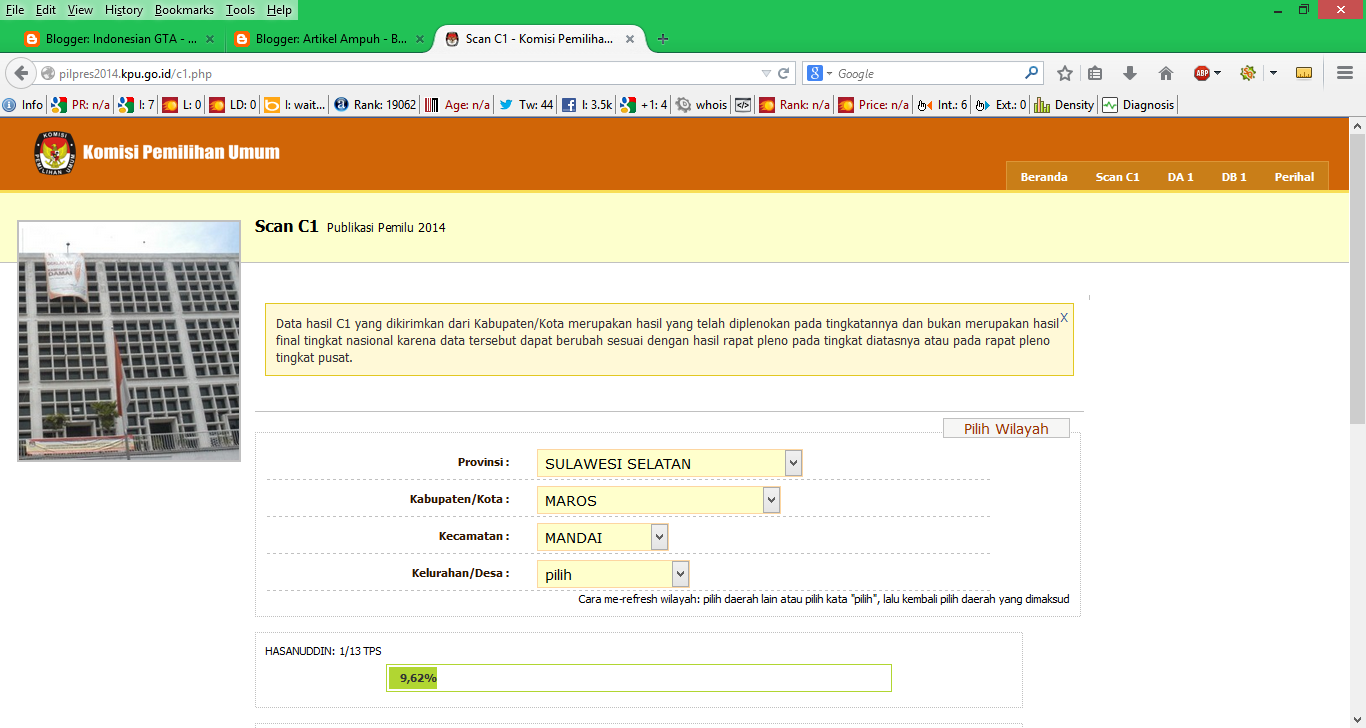This screenshot has height=728, width=1366.
Task: Click the KPU building photo
Action: [x=129, y=341]
